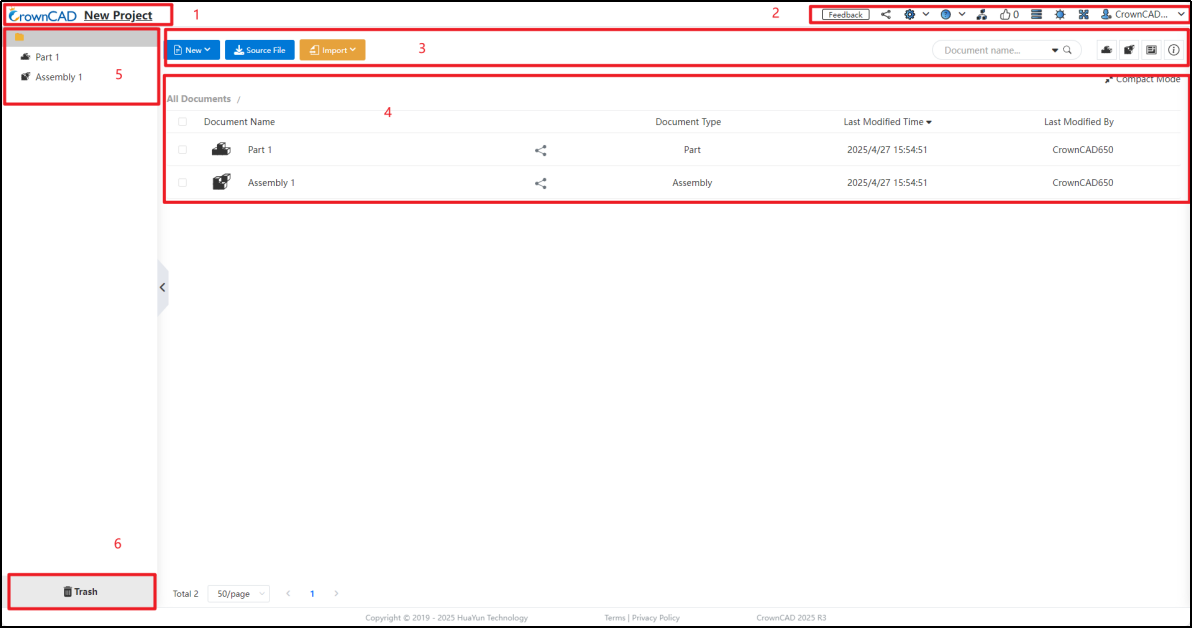The width and height of the screenshot is (1193, 630).
Task: Open the Assembly 1 document name in the table
Action: tap(272, 183)
